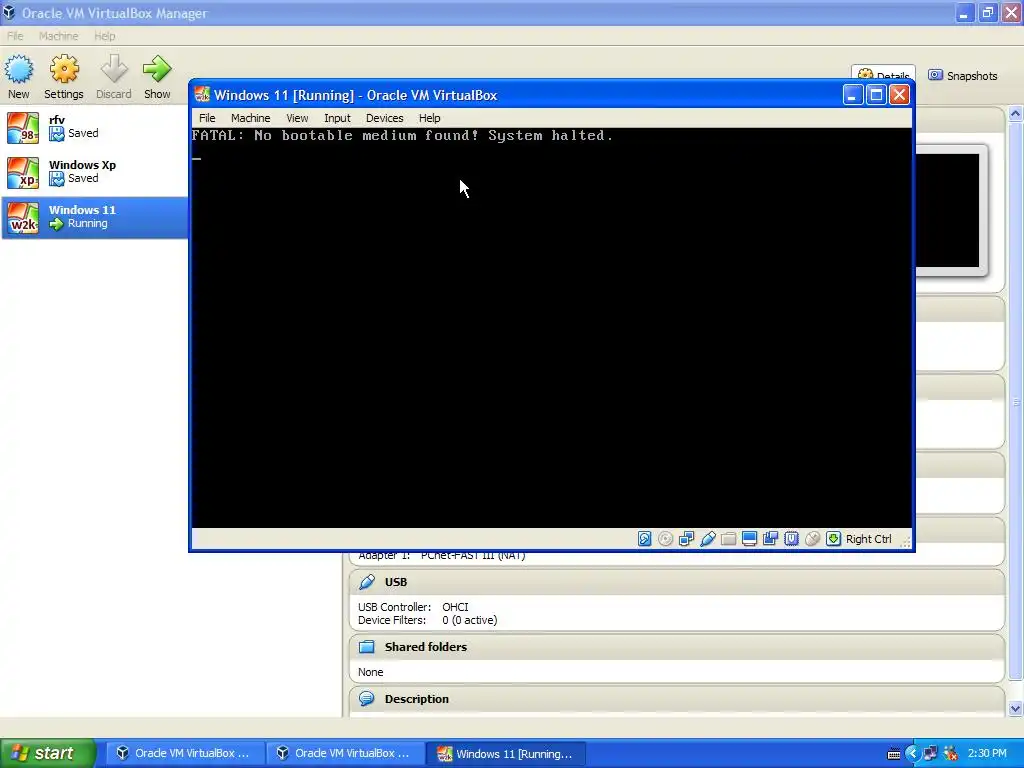
Task: Click the network adapters status icon
Action: [x=686, y=539]
